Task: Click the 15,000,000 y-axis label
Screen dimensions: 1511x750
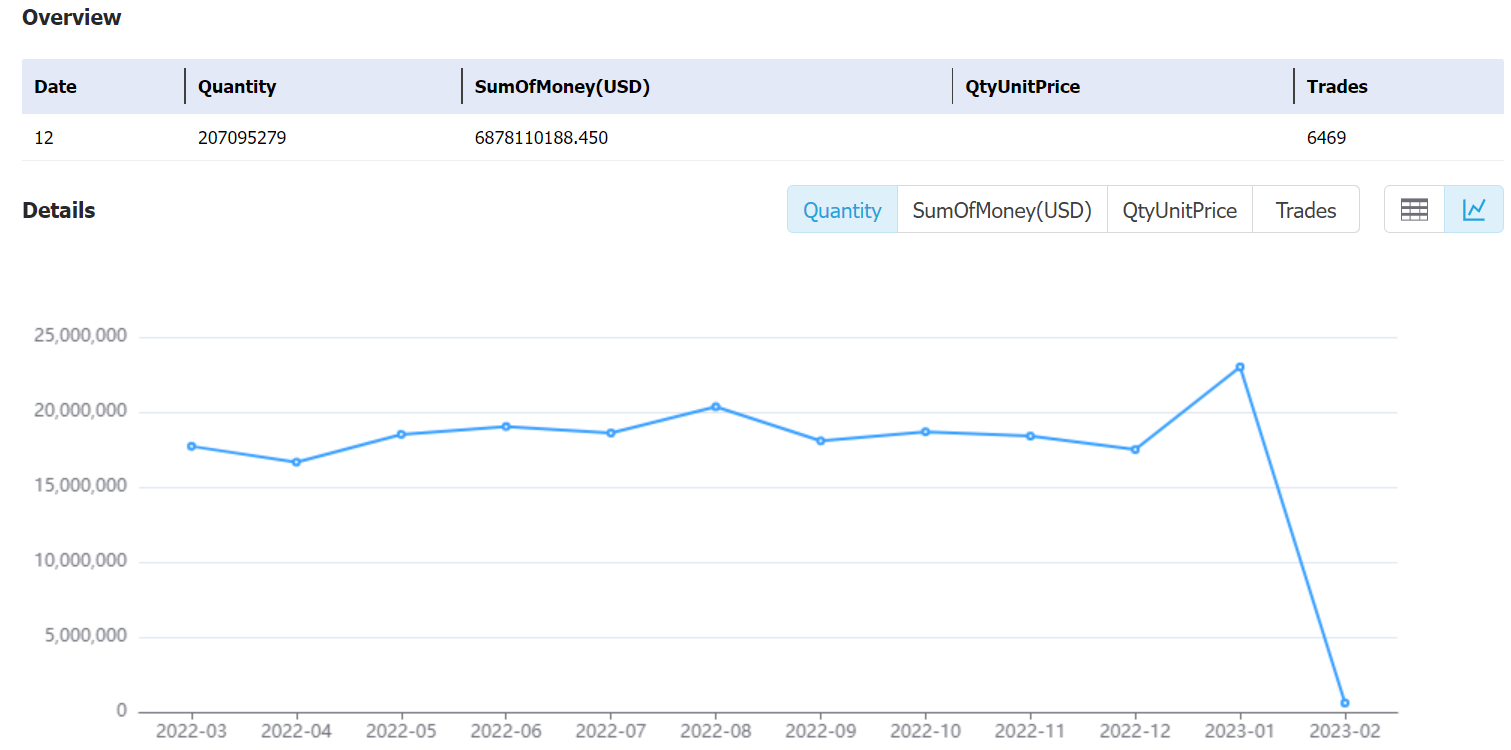Action: pyautogui.click(x=80, y=486)
